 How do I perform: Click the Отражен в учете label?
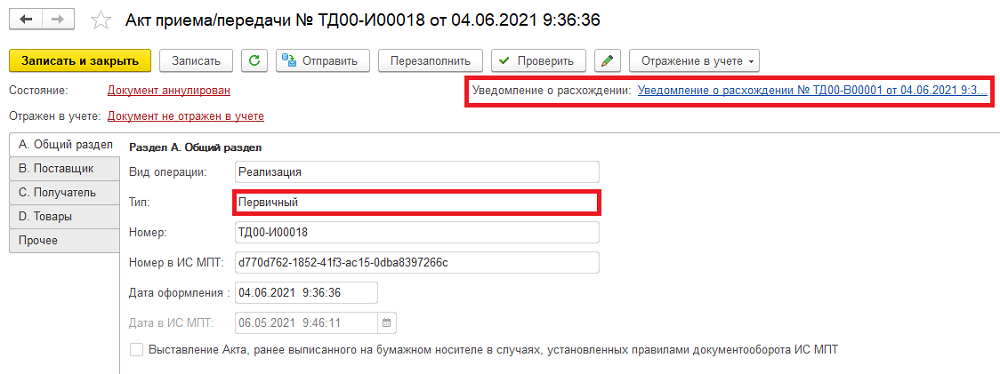55,116
